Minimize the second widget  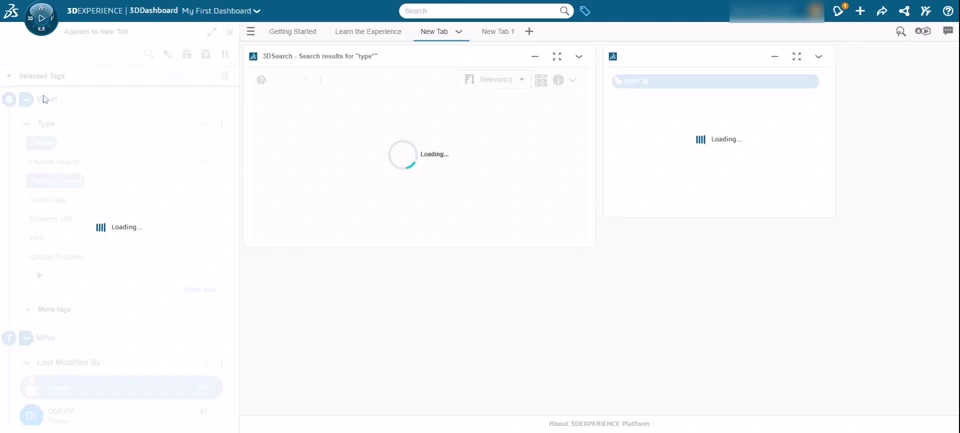(x=774, y=56)
